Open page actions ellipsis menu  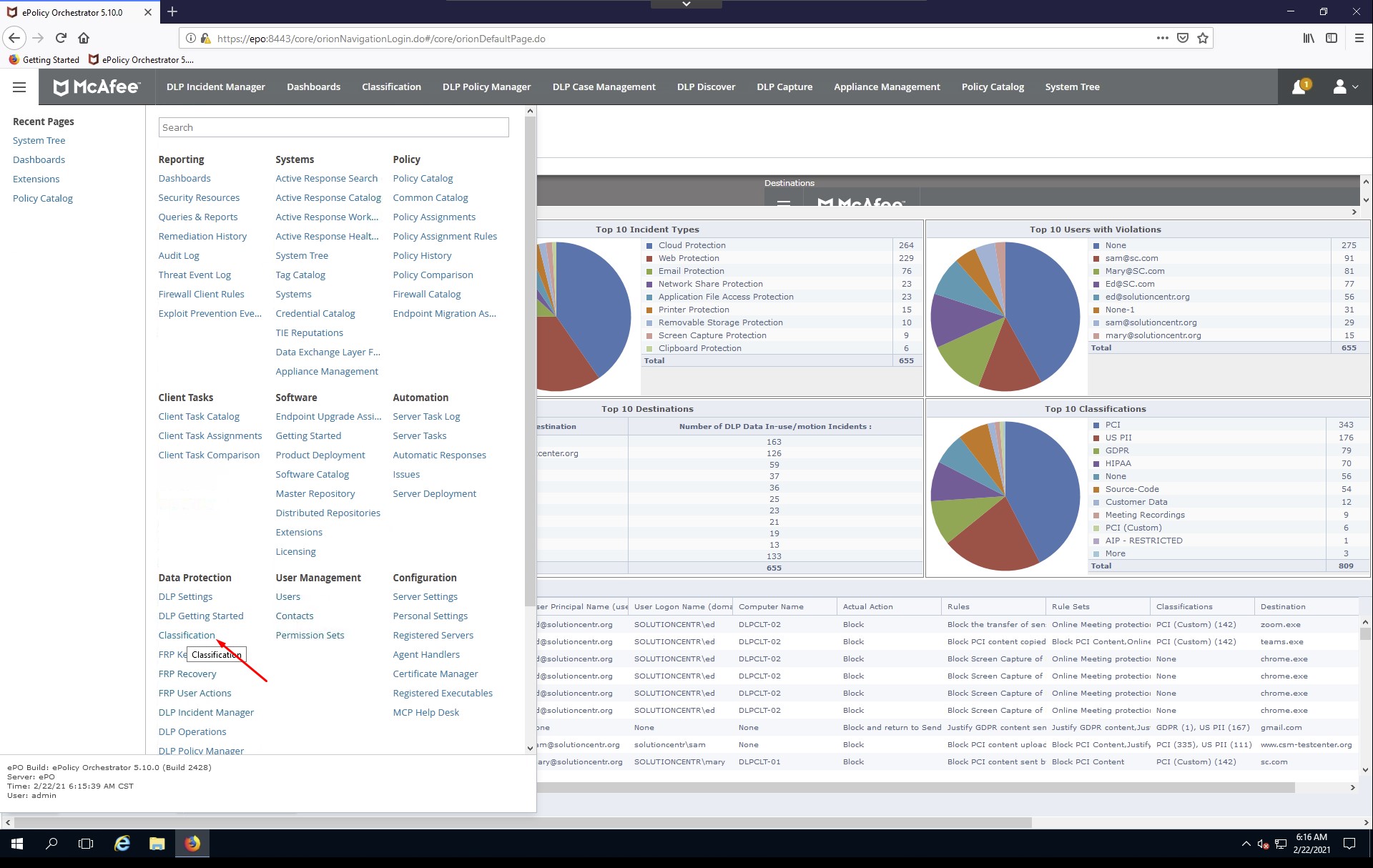click(x=1163, y=38)
